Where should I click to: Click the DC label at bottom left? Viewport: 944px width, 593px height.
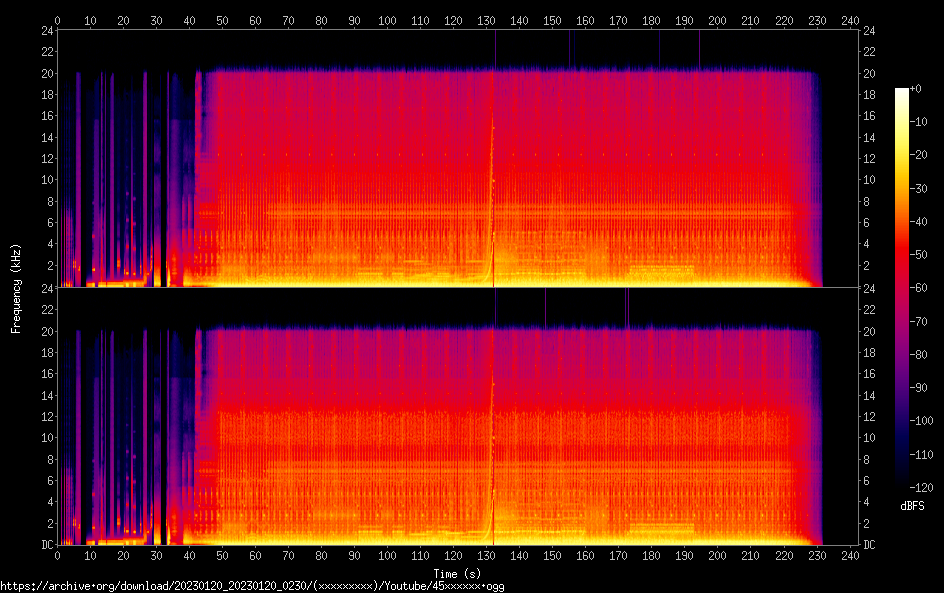pyautogui.click(x=46, y=545)
